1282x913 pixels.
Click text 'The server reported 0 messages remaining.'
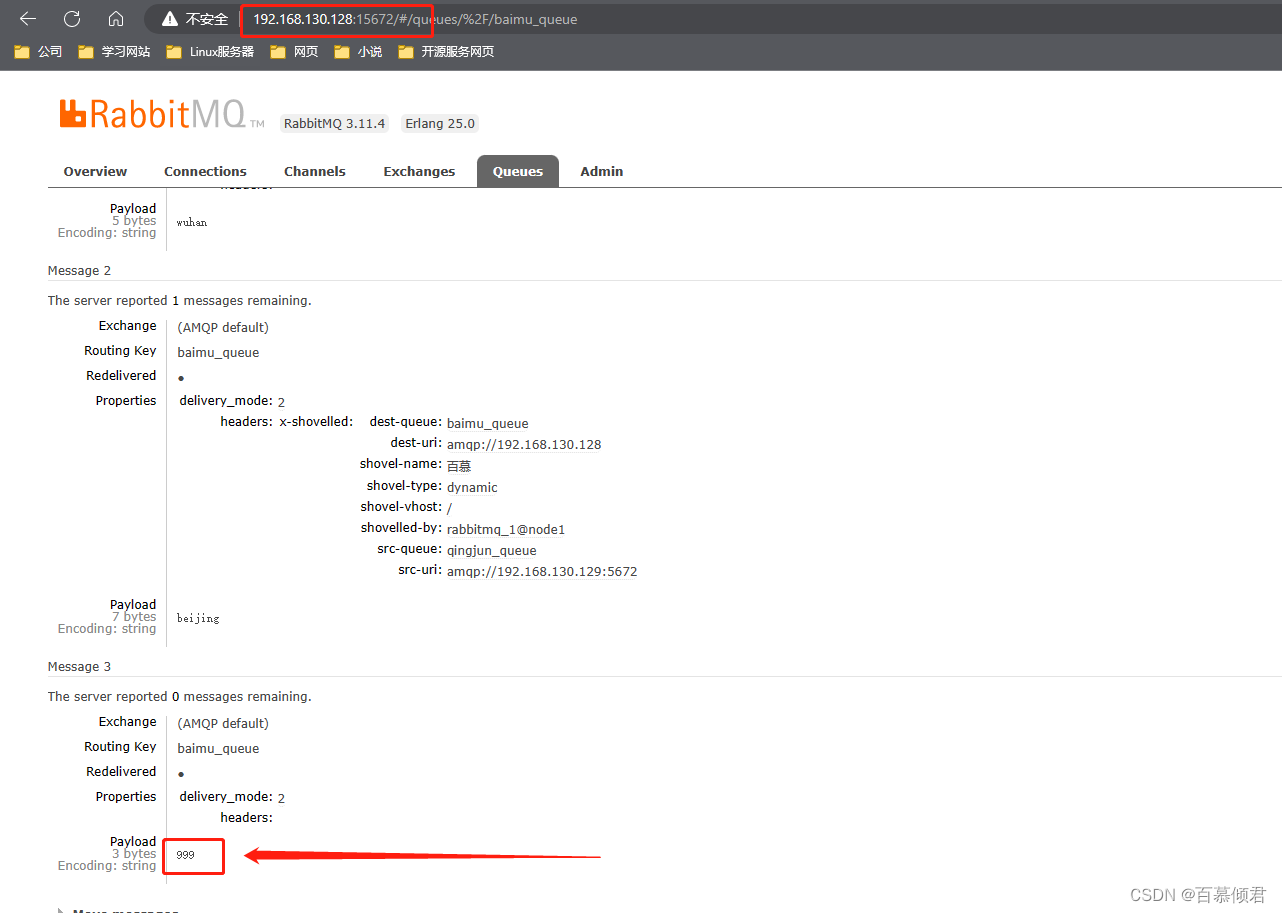(x=179, y=697)
